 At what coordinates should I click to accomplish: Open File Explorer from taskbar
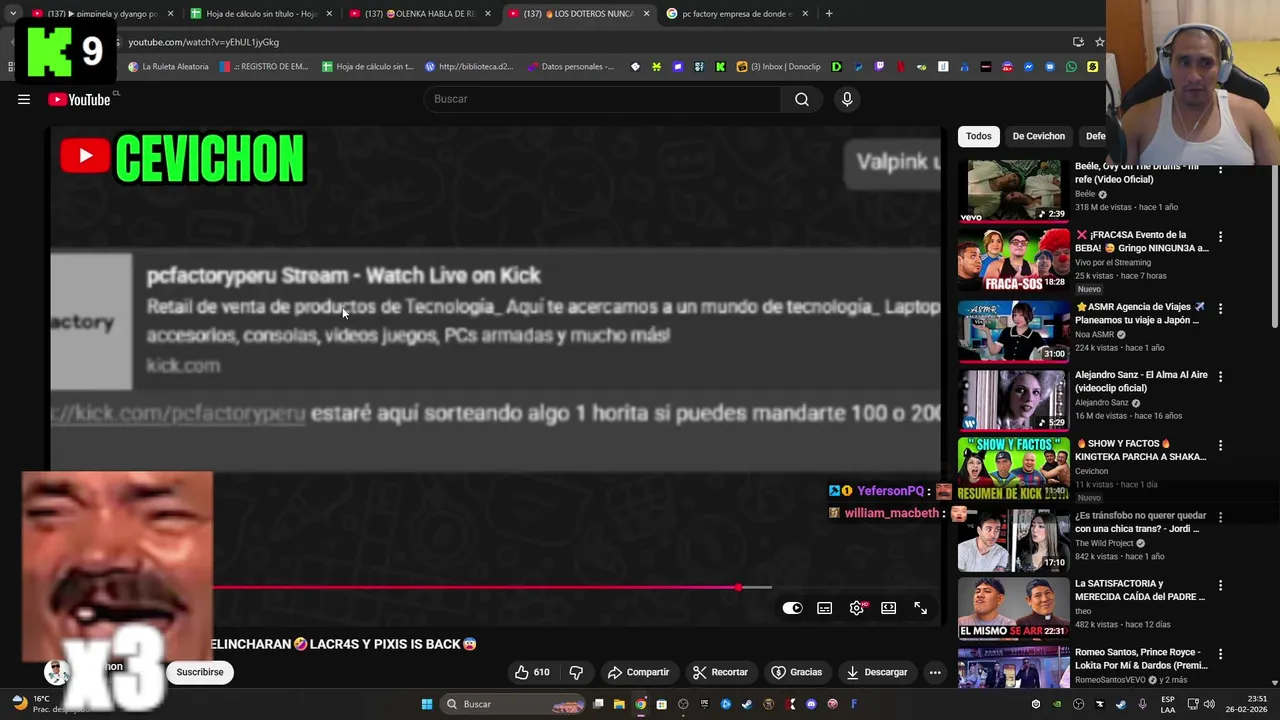(x=619, y=704)
